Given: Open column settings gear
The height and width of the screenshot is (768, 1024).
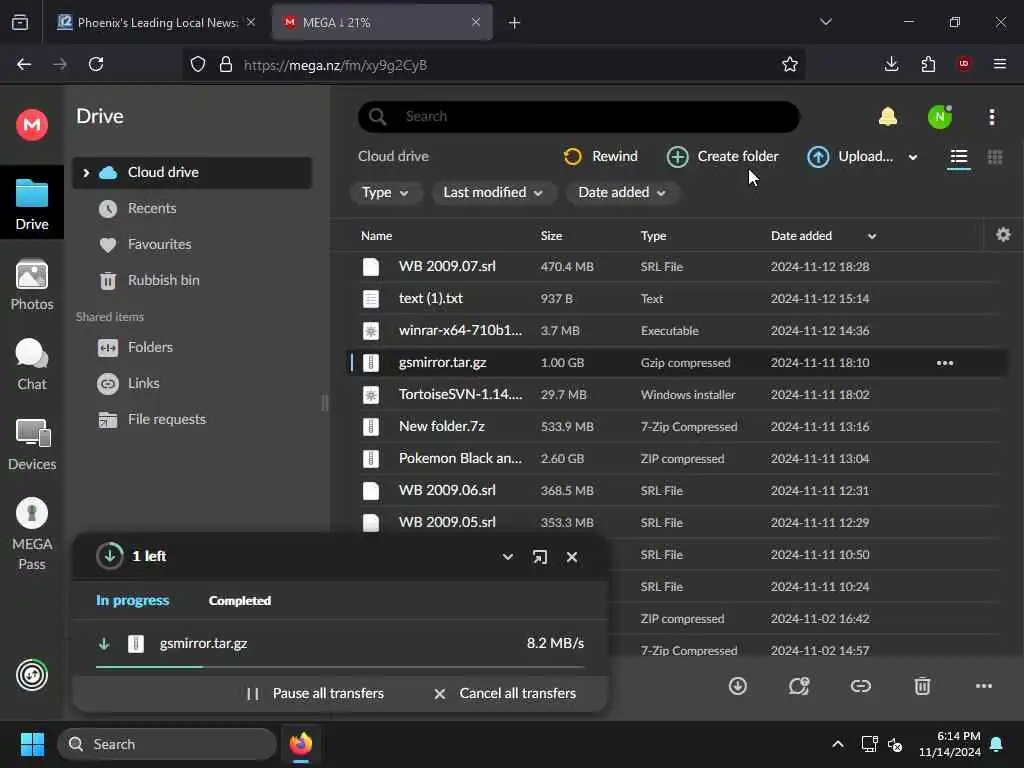Looking at the screenshot, I should pos(1003,234).
